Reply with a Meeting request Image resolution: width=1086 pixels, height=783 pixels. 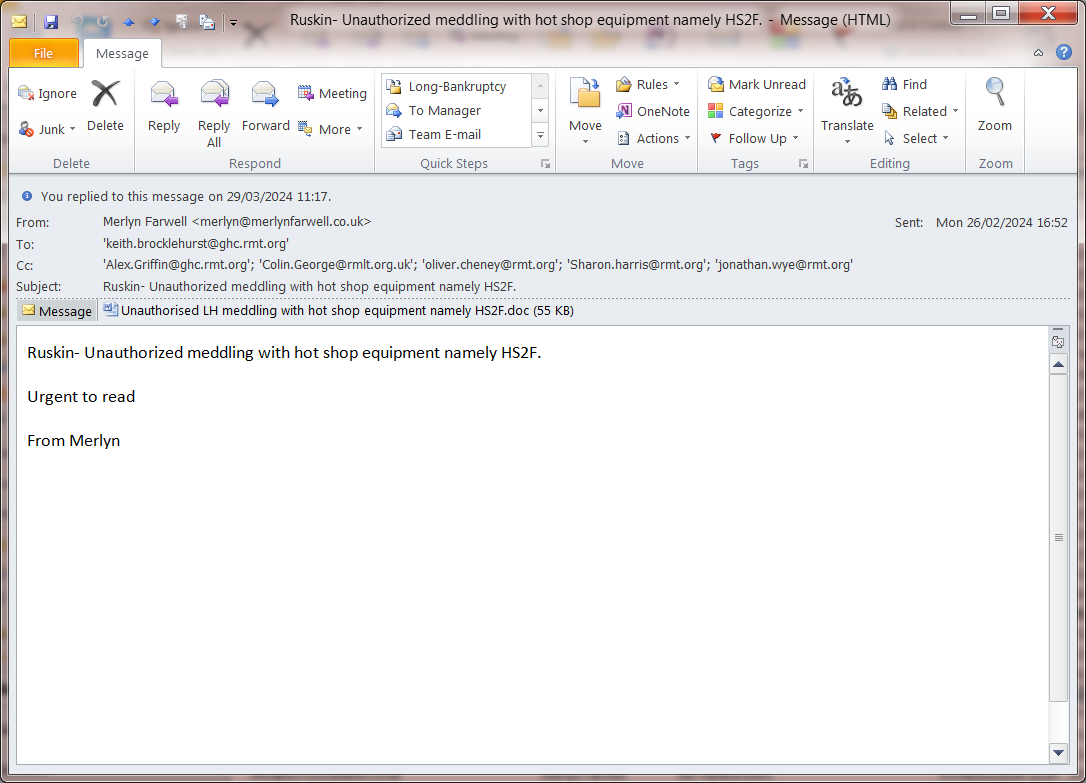332,93
